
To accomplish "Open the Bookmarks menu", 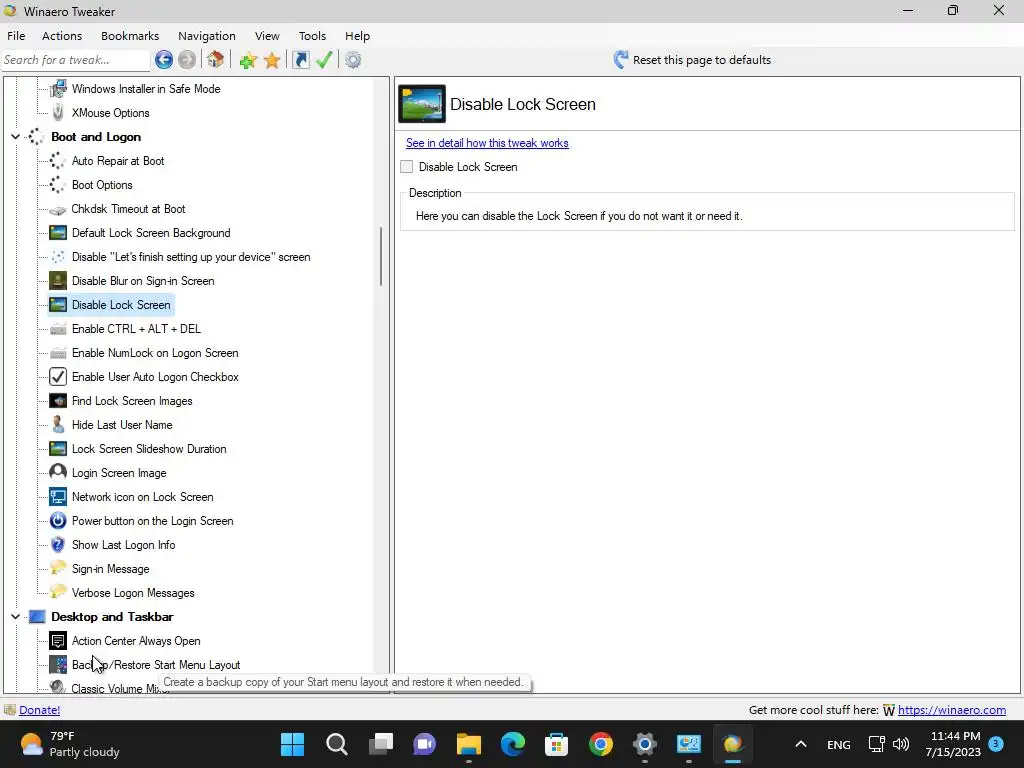I will (130, 36).
